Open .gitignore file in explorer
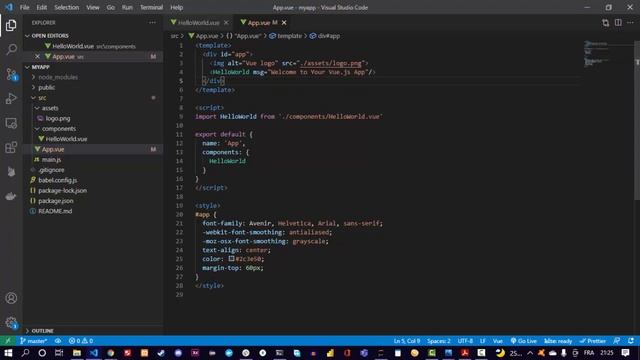The image size is (640, 360). [51, 170]
